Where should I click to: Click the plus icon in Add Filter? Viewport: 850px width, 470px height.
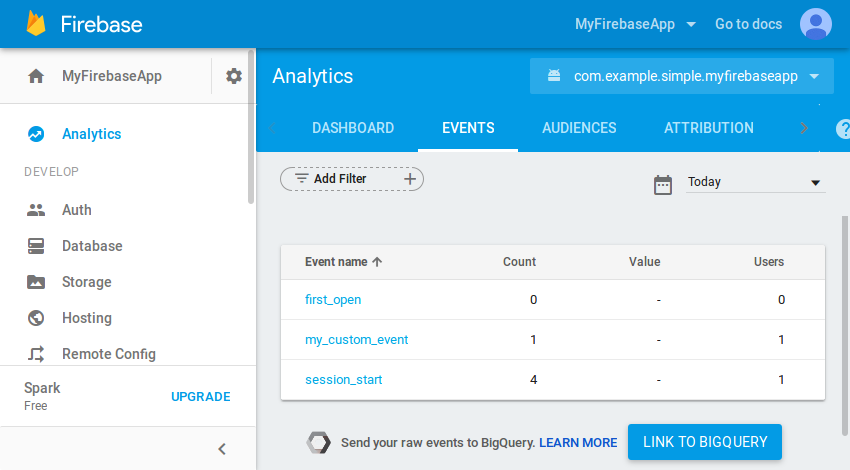[x=410, y=179]
